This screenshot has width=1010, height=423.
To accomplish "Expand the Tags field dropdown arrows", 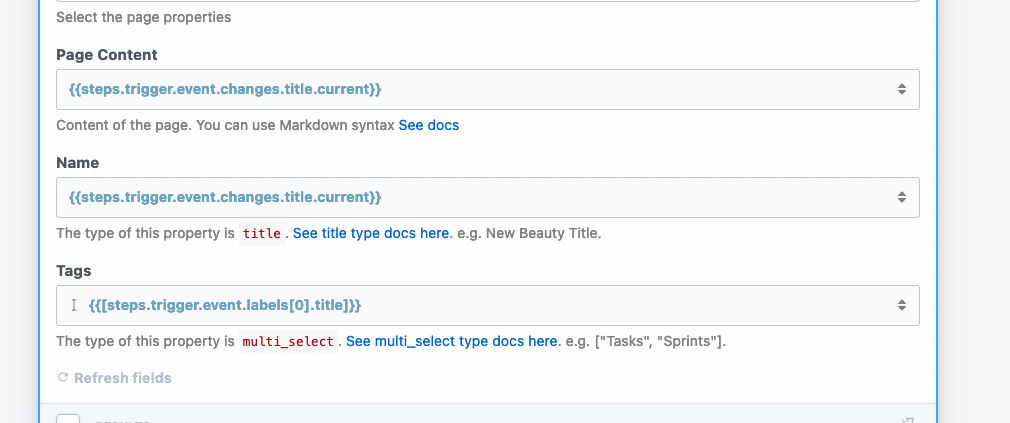I will [901, 305].
